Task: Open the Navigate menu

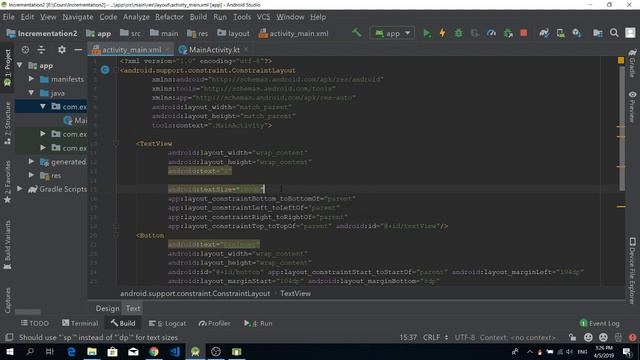Action: pyautogui.click(x=78, y=17)
